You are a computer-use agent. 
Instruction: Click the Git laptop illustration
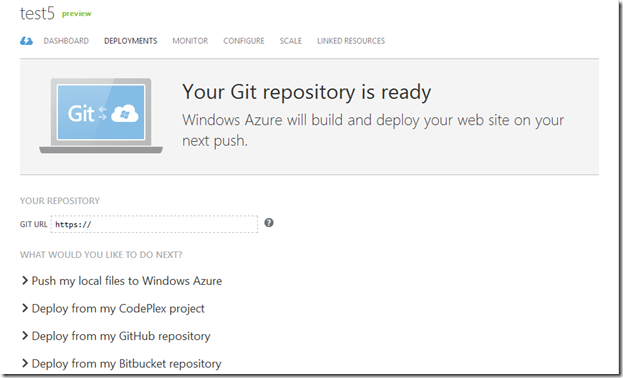(101, 116)
